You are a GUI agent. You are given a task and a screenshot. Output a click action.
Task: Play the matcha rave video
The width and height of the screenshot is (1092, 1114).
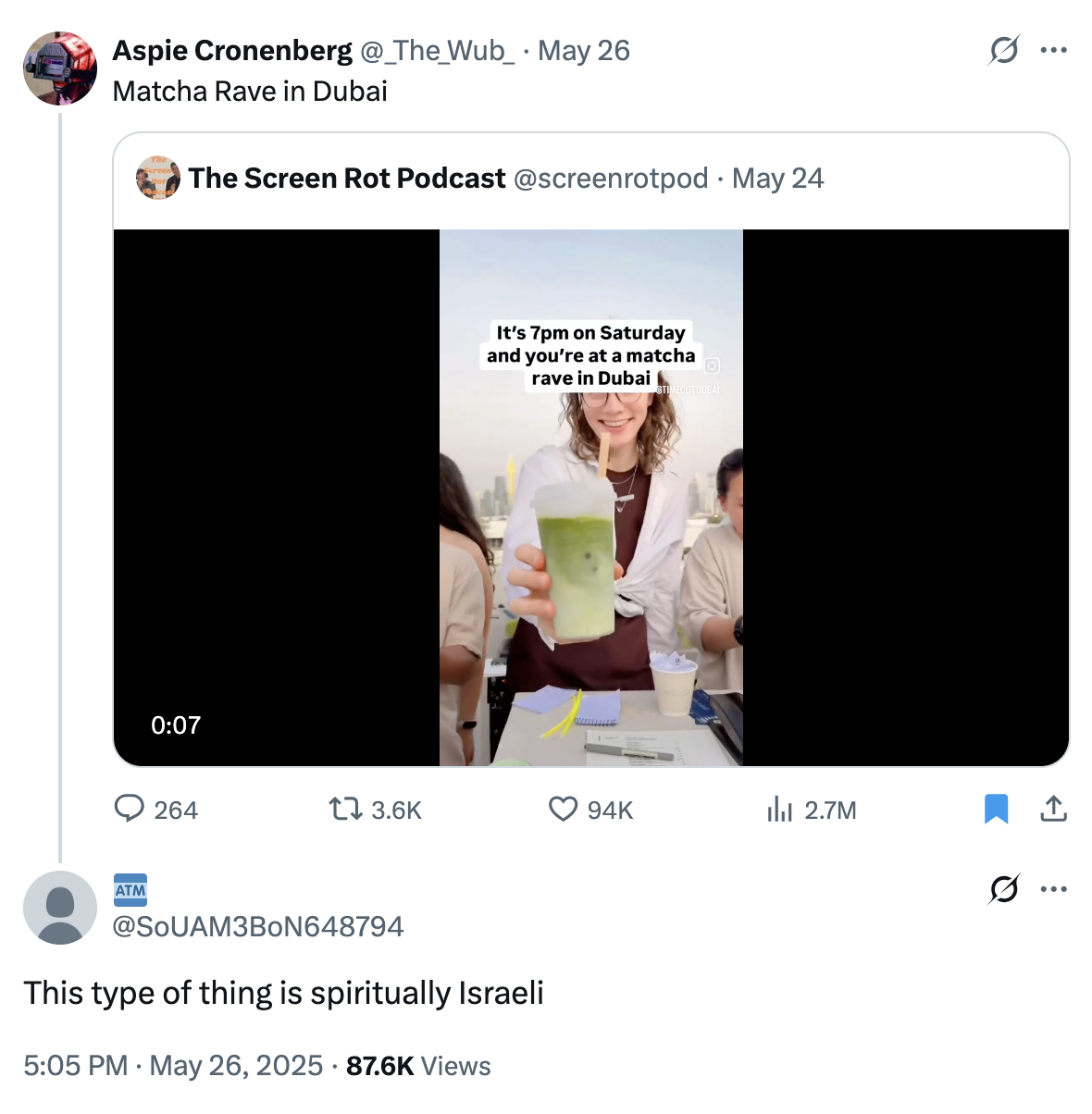tap(590, 498)
